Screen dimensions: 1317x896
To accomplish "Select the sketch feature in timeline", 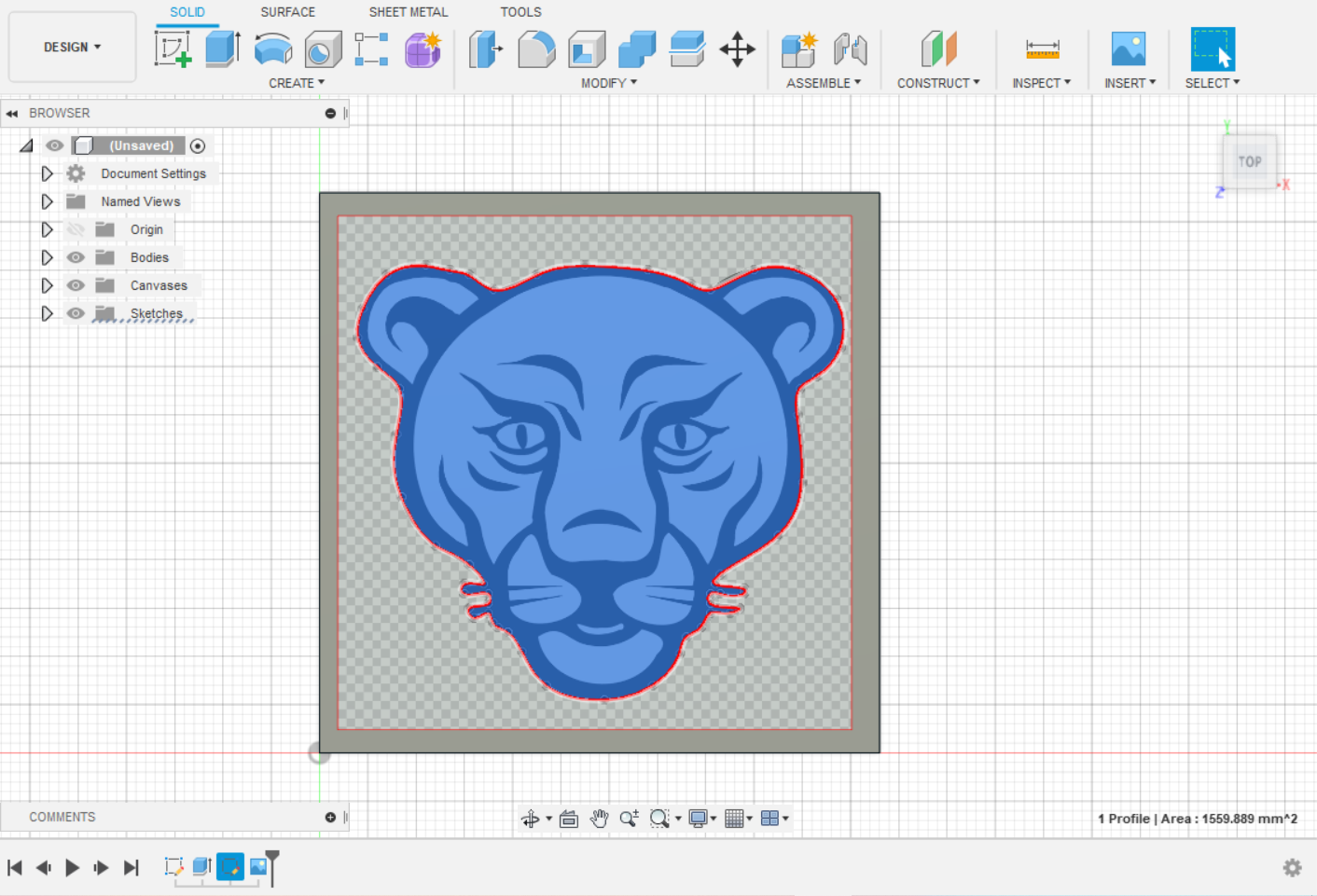I will pyautogui.click(x=173, y=867).
